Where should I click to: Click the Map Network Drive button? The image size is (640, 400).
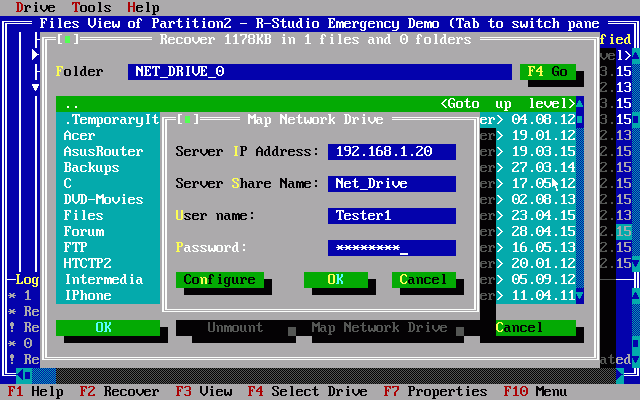379,328
